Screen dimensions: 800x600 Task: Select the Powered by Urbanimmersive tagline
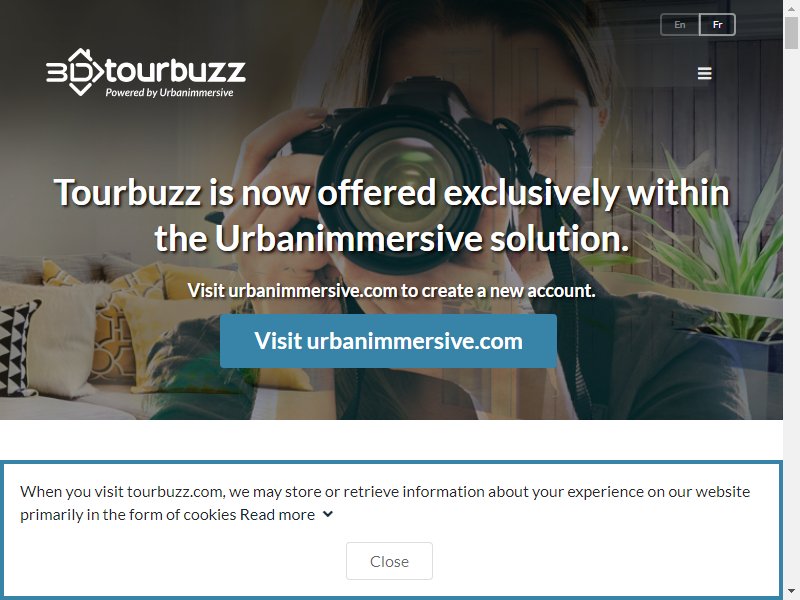pyautogui.click(x=169, y=92)
